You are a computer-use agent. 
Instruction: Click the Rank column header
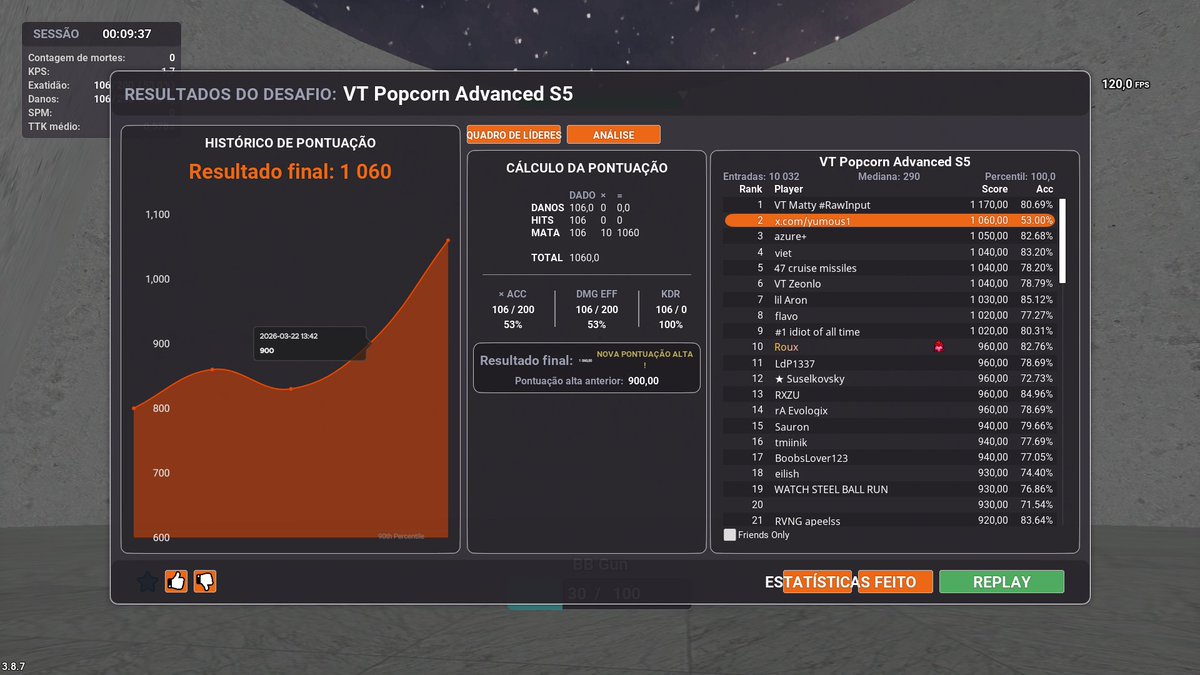click(x=750, y=189)
